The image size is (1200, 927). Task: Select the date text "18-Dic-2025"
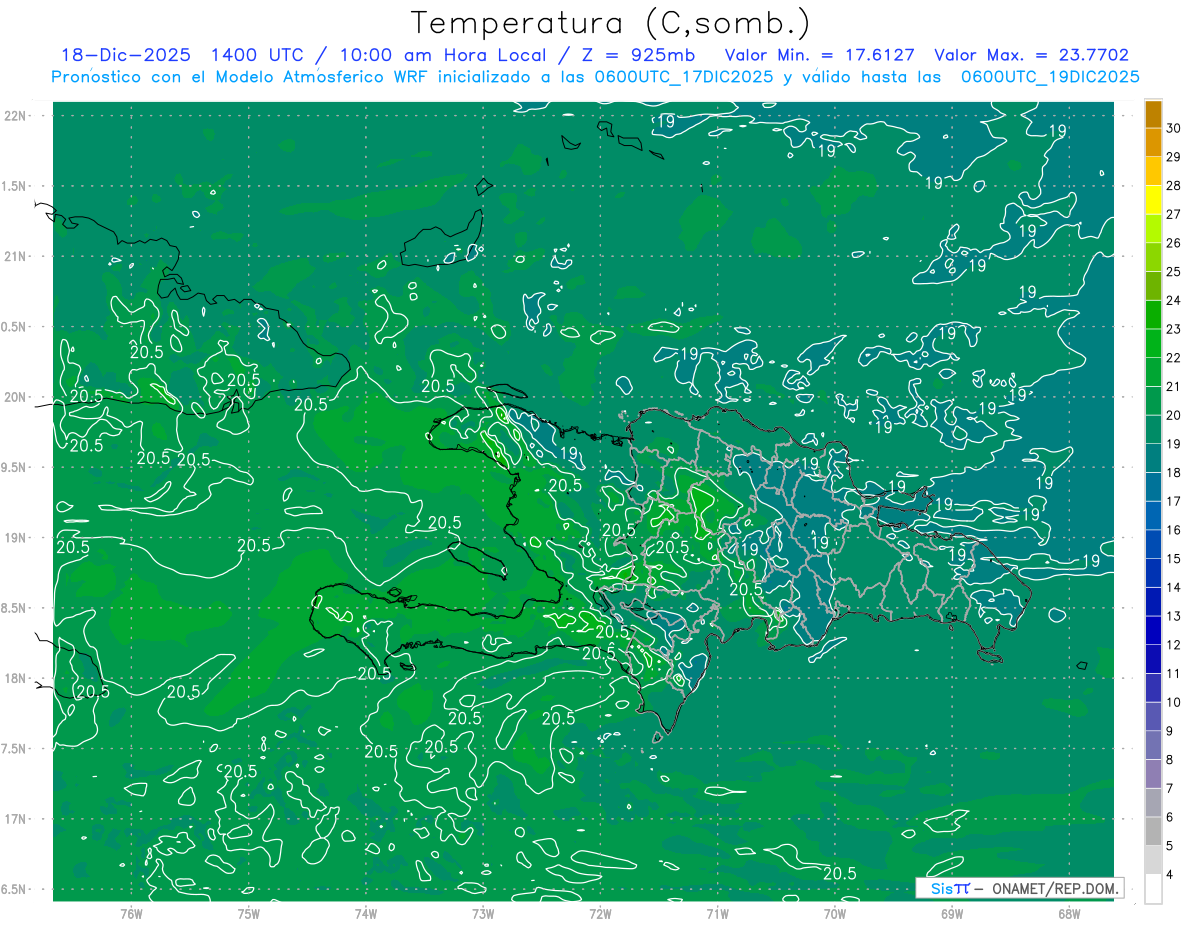(127, 56)
